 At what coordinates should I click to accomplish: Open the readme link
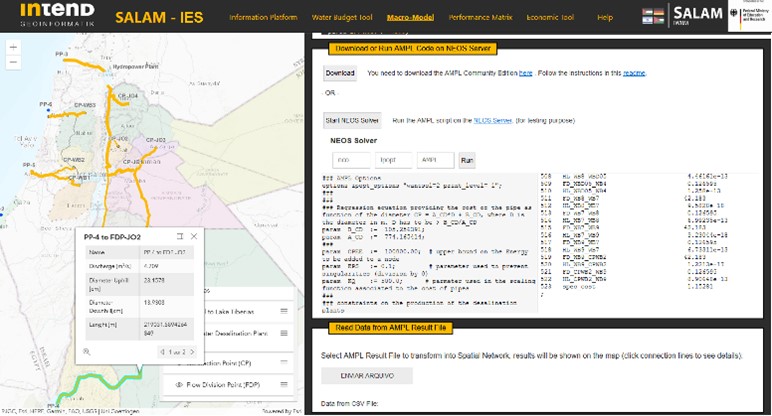(634, 73)
